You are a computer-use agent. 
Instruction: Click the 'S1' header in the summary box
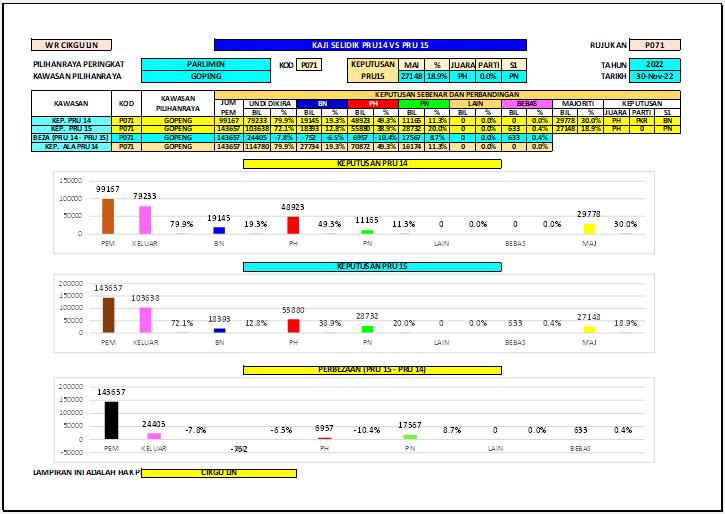[514, 65]
